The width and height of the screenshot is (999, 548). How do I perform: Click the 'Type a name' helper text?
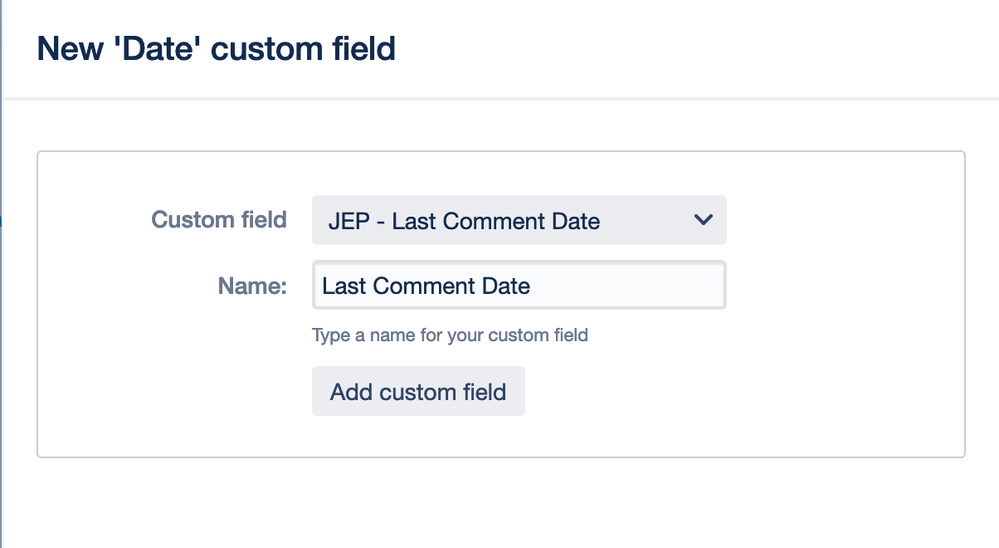pos(450,335)
